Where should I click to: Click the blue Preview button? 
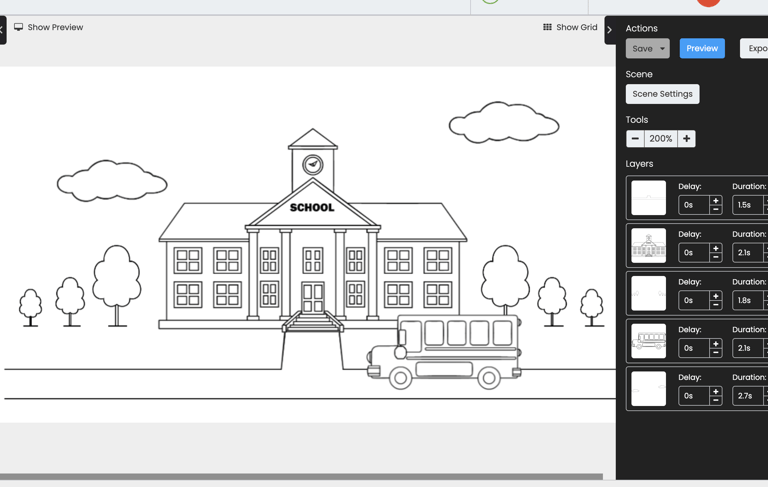(x=702, y=49)
